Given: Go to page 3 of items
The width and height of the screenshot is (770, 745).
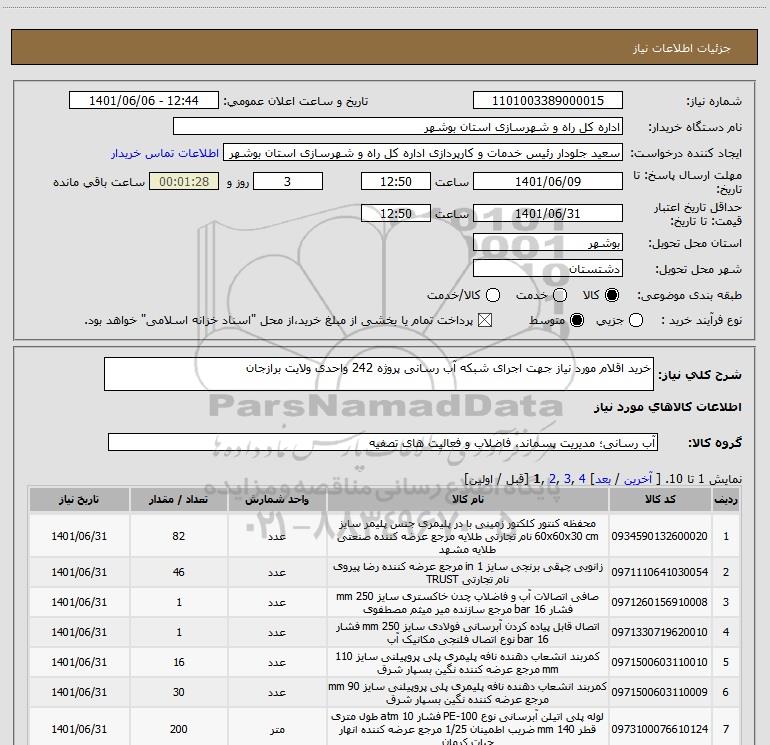Looking at the screenshot, I should pos(567,479).
